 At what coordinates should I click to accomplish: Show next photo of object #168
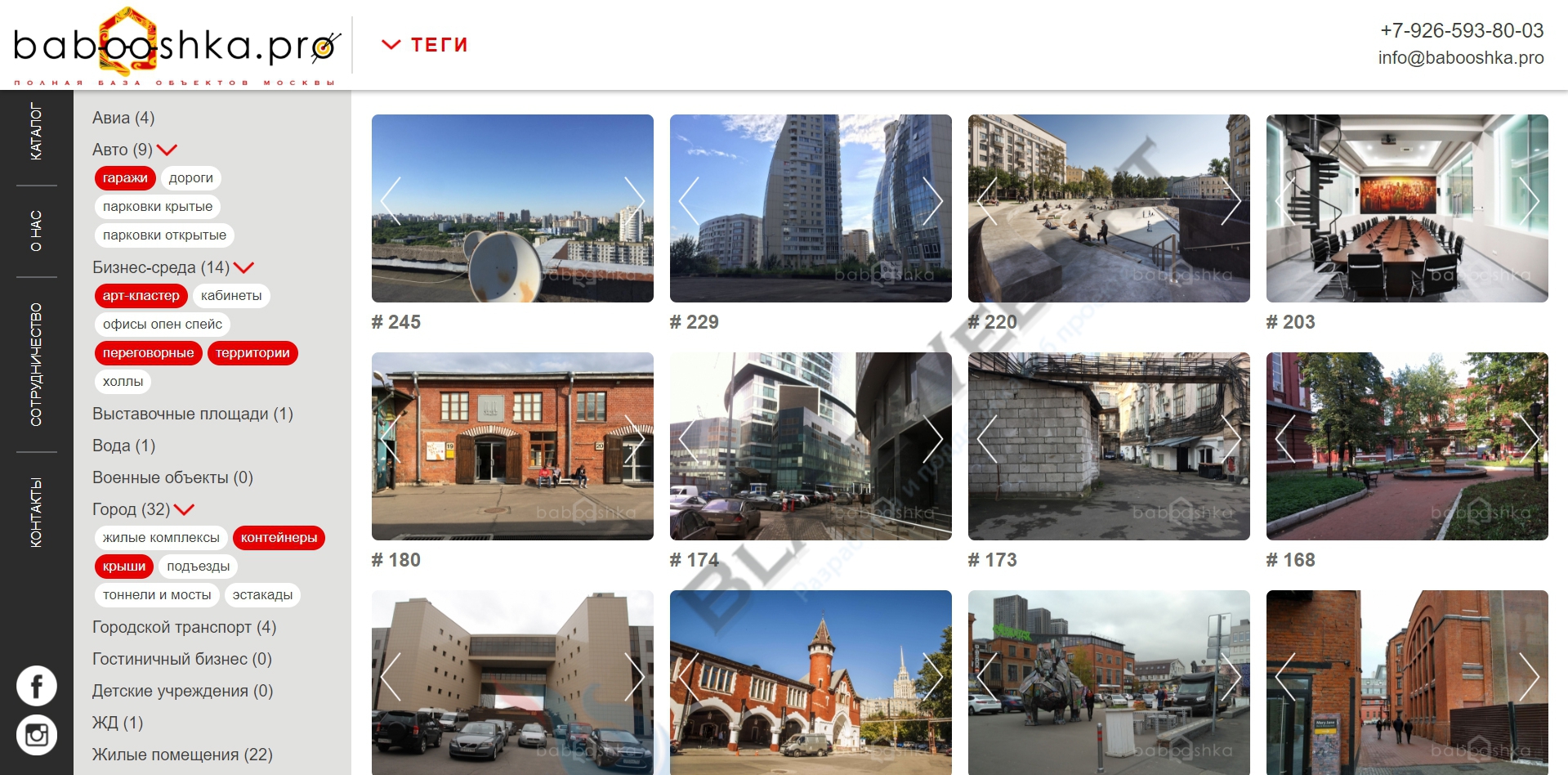(1529, 439)
